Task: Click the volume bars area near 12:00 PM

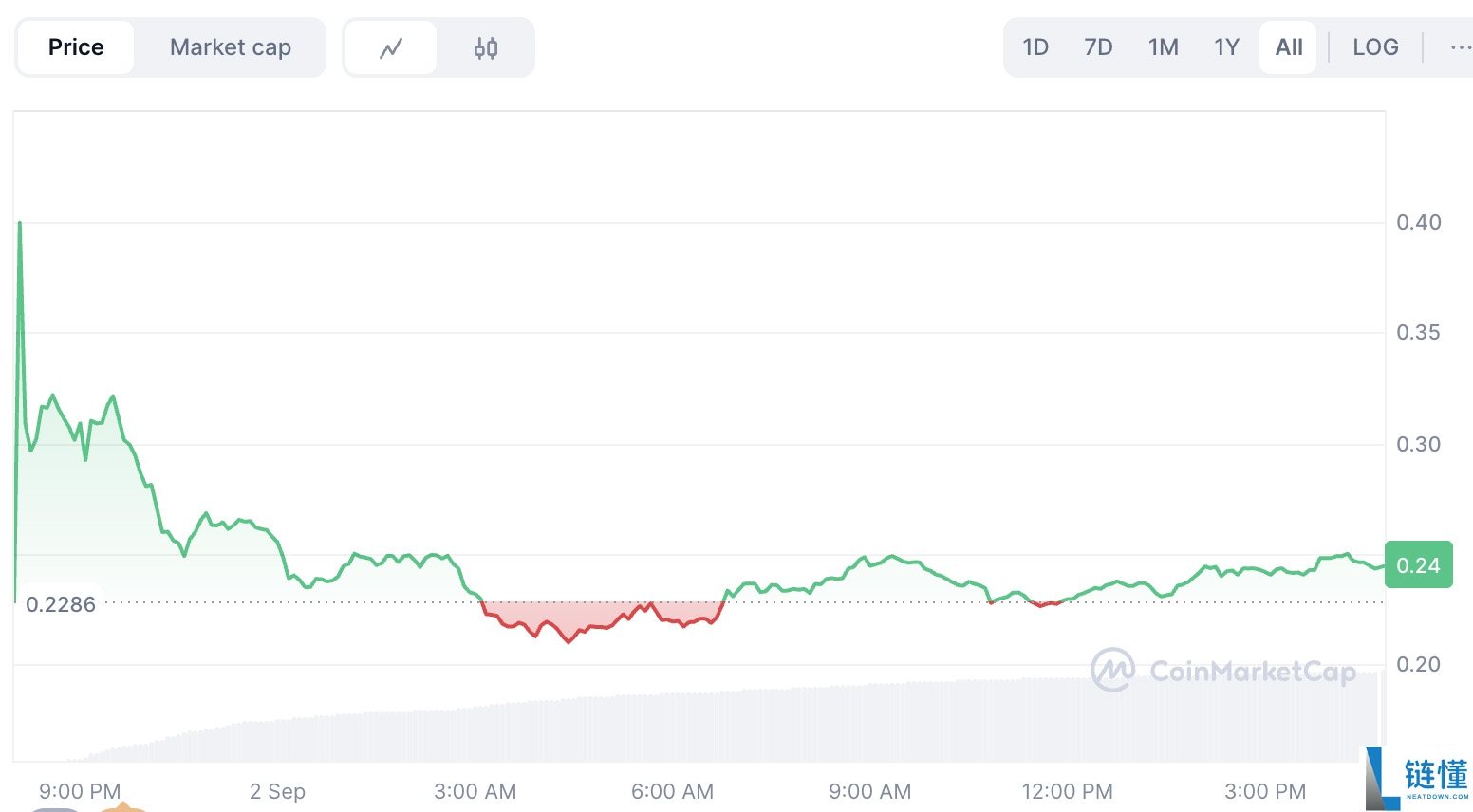Action: [x=1067, y=719]
